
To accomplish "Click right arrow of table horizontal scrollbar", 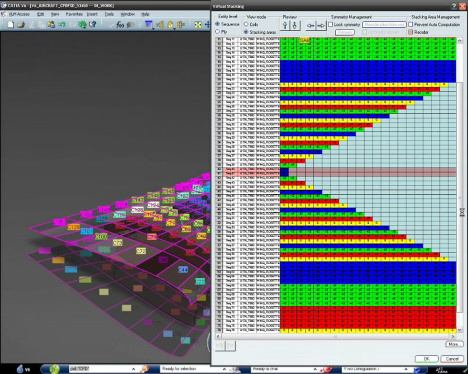I will point(453,336).
